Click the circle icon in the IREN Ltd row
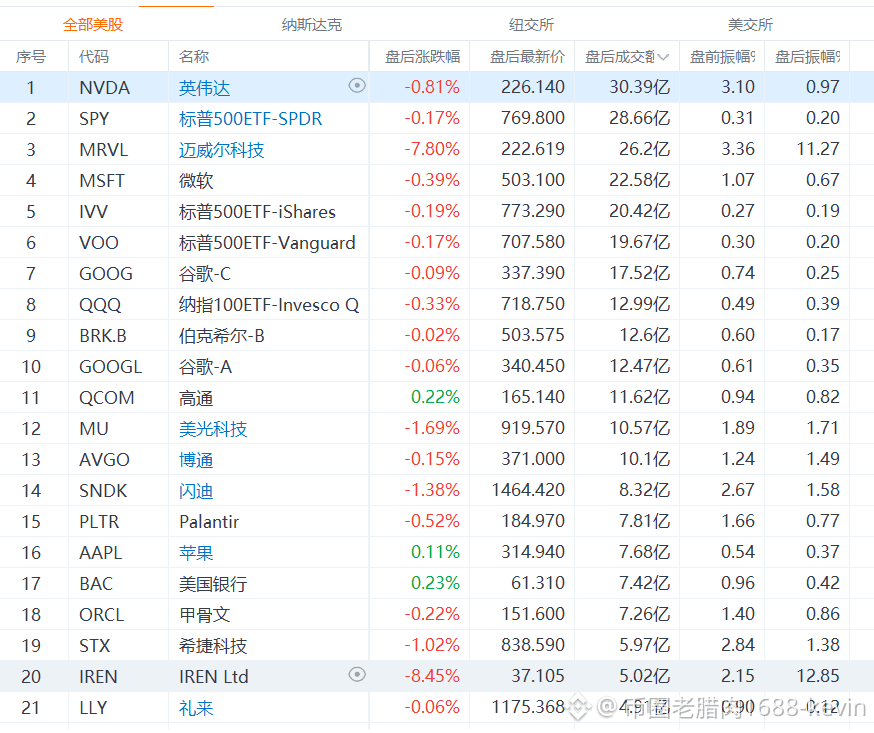874x733 pixels. point(357,674)
